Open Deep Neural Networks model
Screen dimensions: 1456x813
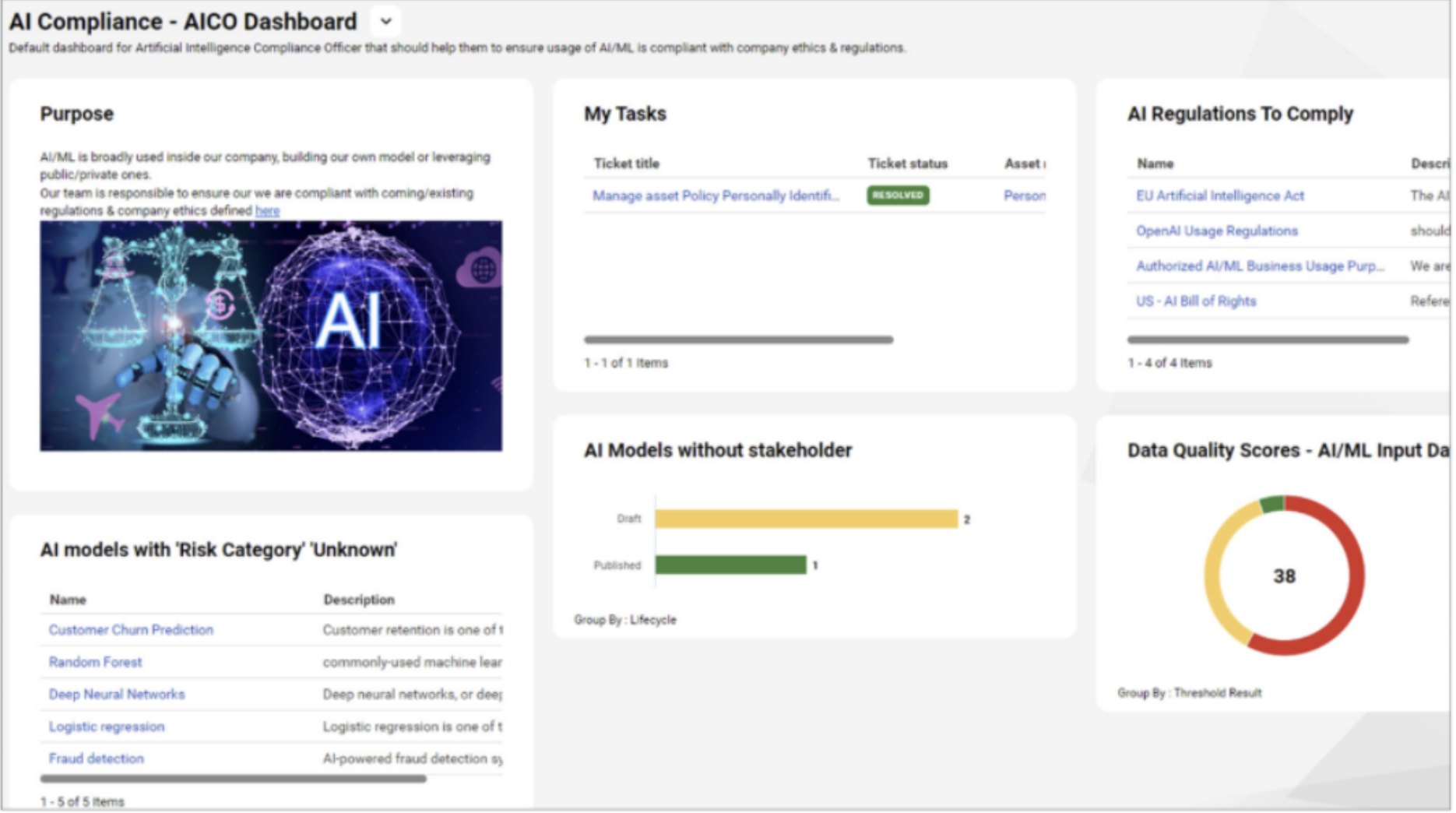117,694
